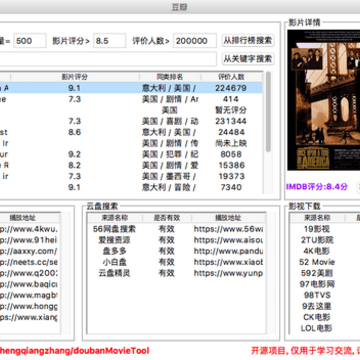The width and height of the screenshot is (360, 360).
Task: Select 2TU影院 in 影视下载 list
Action: click(317, 240)
